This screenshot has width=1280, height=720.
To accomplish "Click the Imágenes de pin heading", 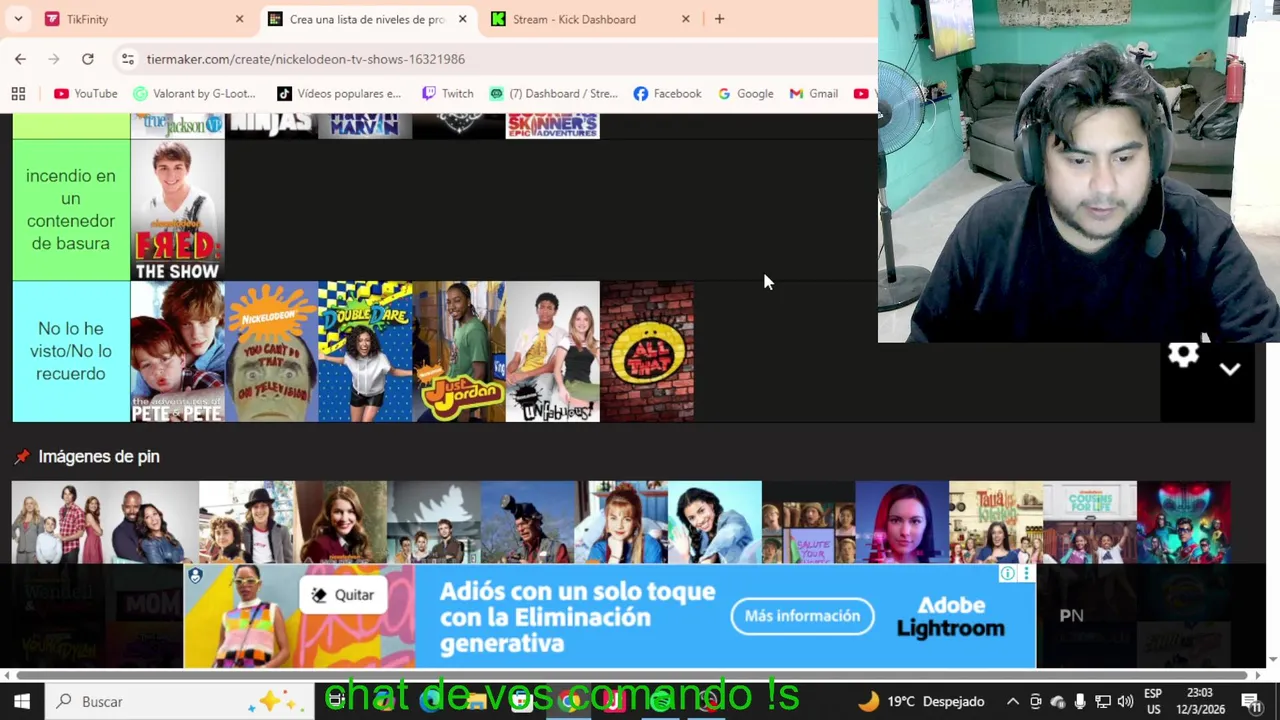I will click(x=98, y=456).
